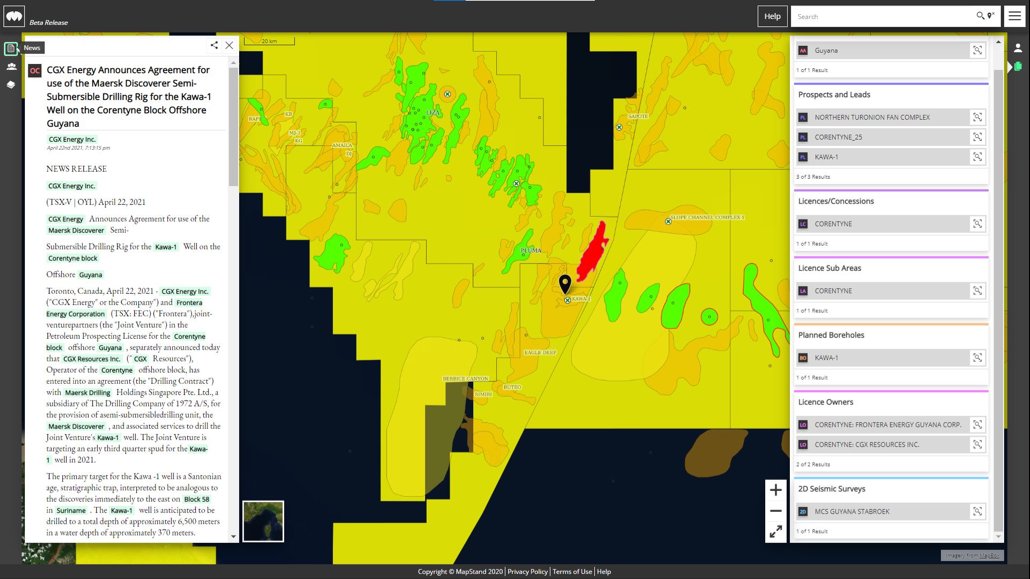Image resolution: width=1030 pixels, height=579 pixels.
Task: Click the black location pin marker
Action: pyautogui.click(x=565, y=283)
